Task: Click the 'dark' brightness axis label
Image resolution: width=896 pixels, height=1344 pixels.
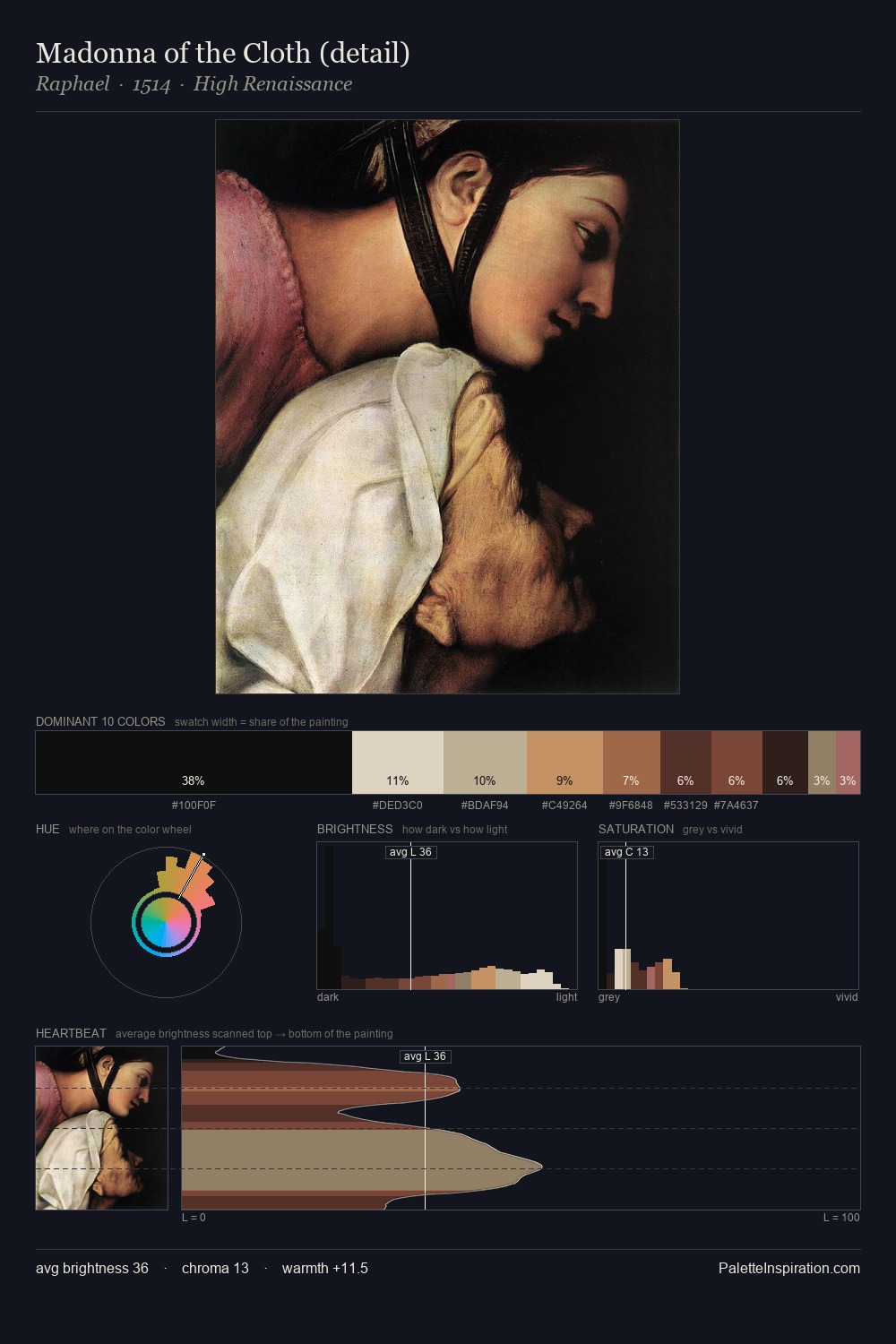Action: (x=328, y=997)
